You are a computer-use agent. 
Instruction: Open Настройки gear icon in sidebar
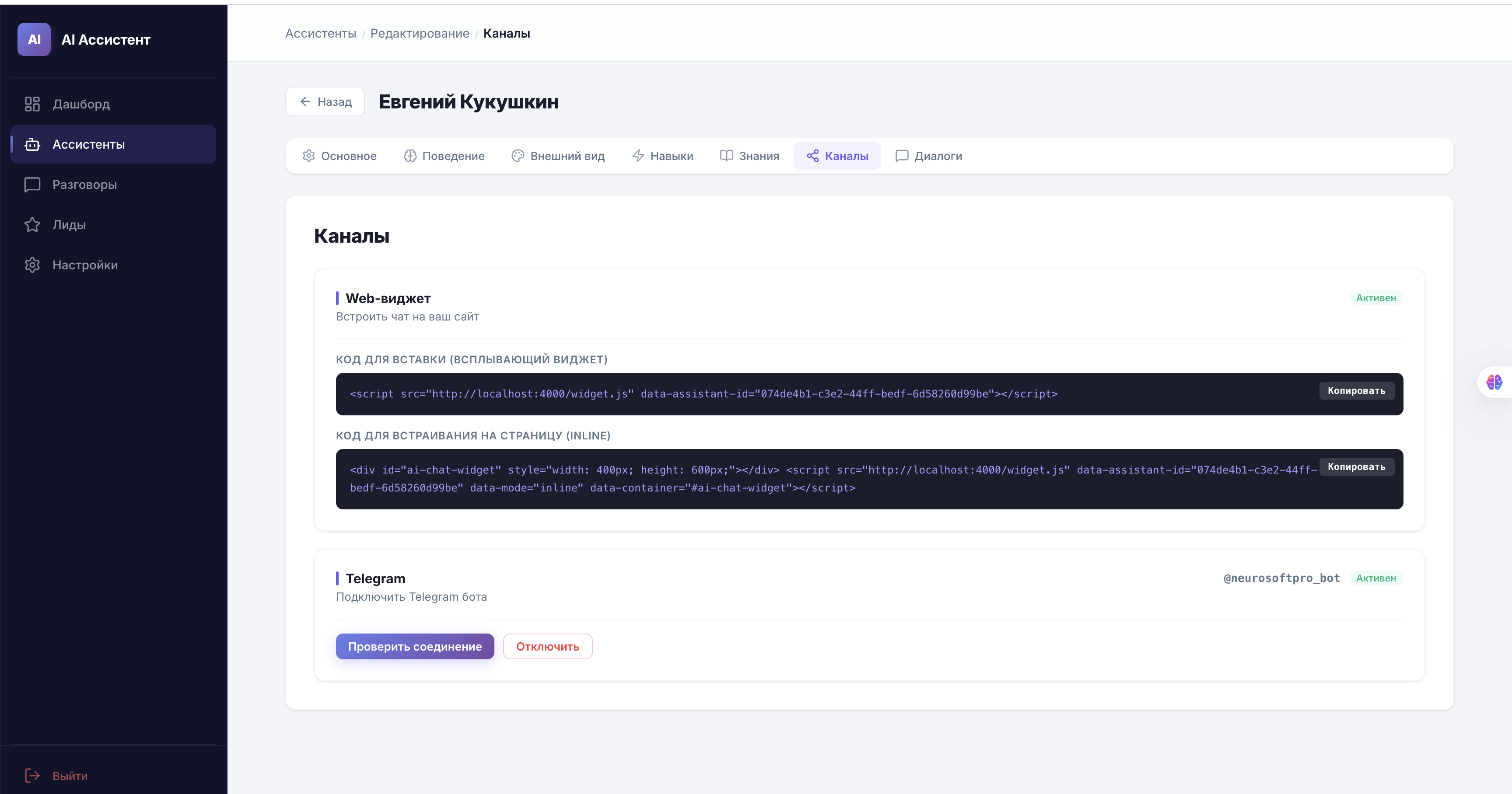32,265
